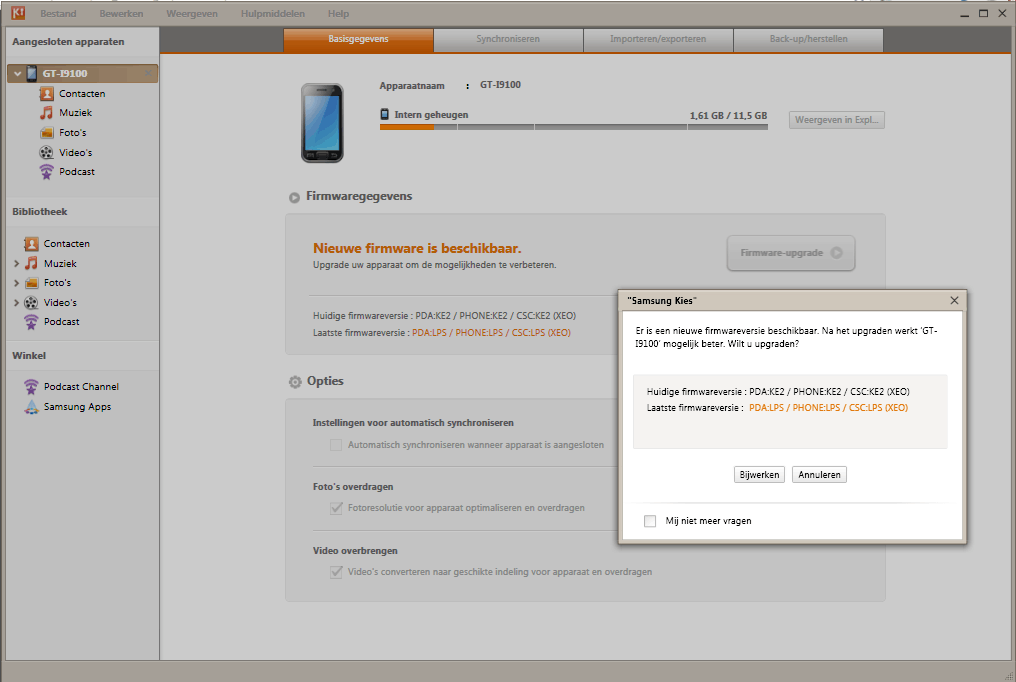The height and width of the screenshot is (682, 1016).
Task: Enable Automatisch synchroniseren wanneer apparaat is aangesloten
Action: (x=336, y=445)
